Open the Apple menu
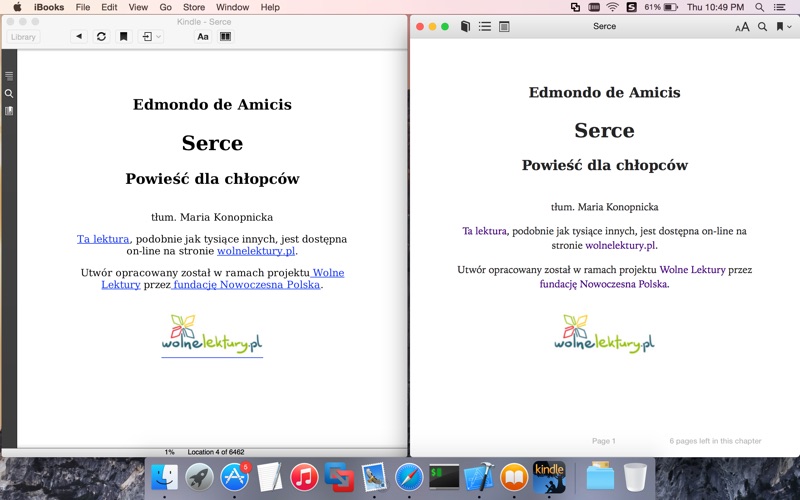The width and height of the screenshot is (800, 500). point(17,7)
